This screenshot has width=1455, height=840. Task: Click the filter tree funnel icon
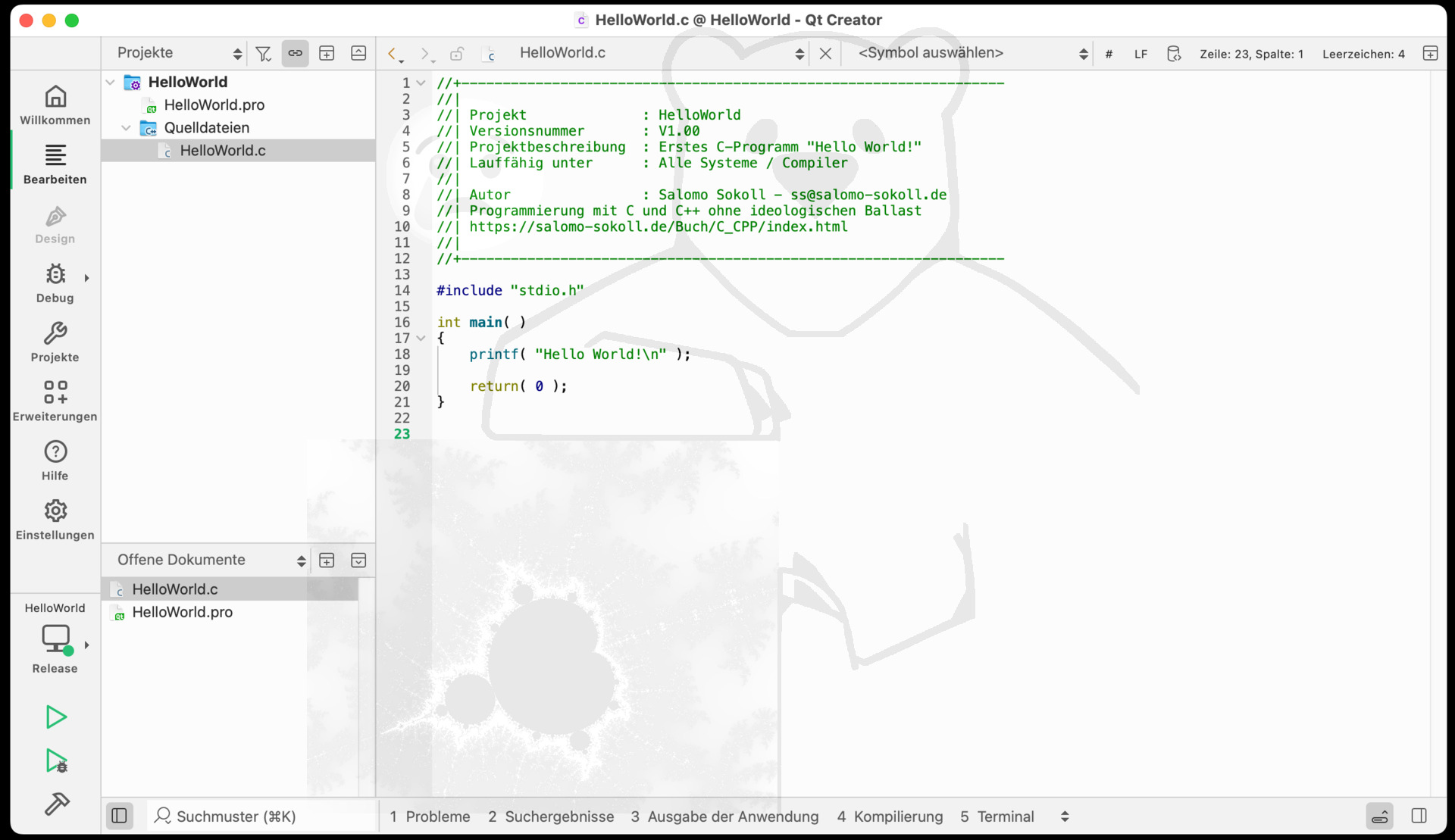point(263,53)
